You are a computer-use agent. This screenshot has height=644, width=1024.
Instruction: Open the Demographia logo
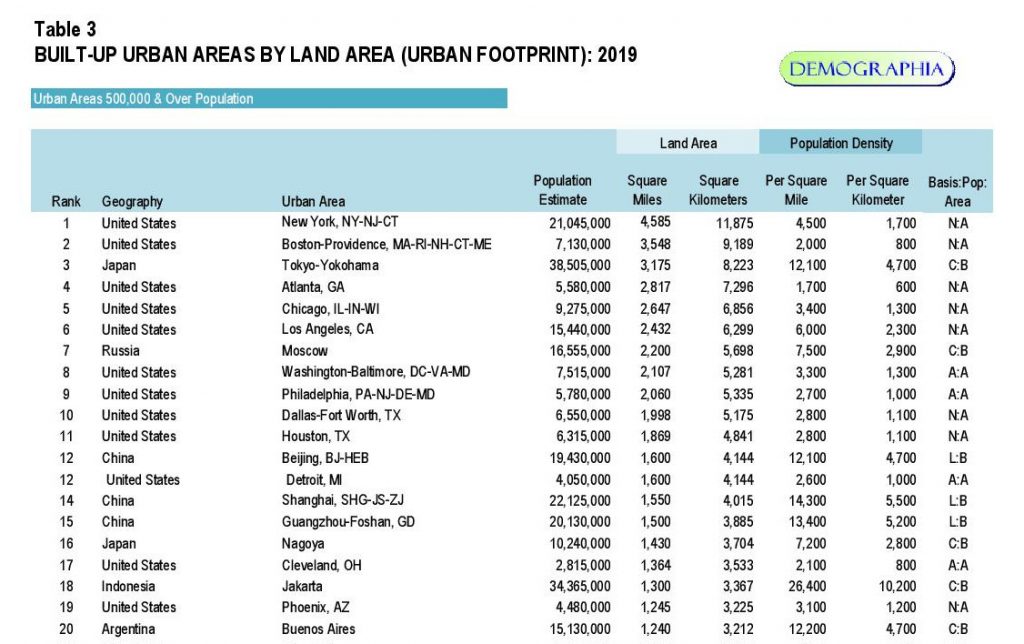point(866,67)
